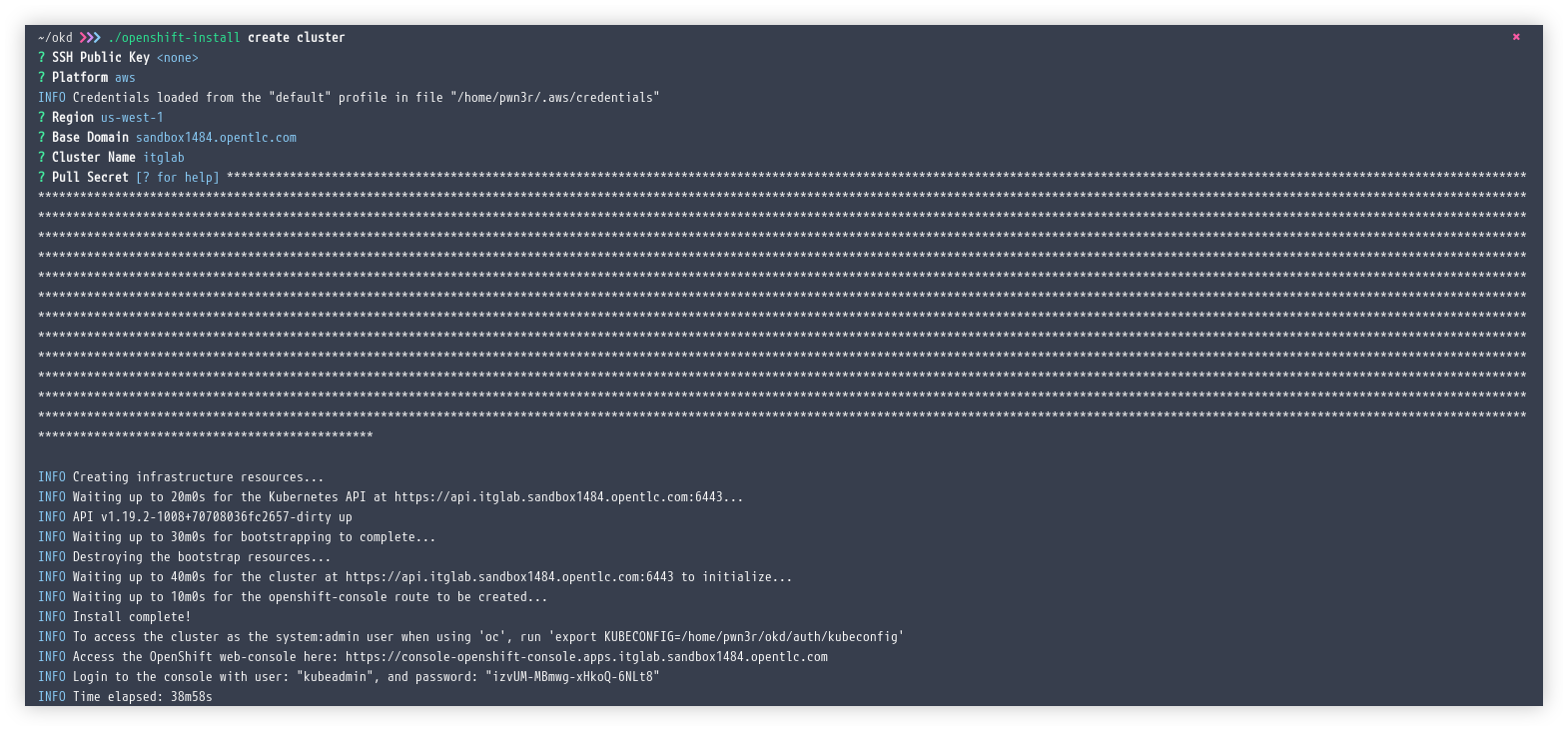Open the console-openshift-console web console URL

pyautogui.click(x=586, y=657)
